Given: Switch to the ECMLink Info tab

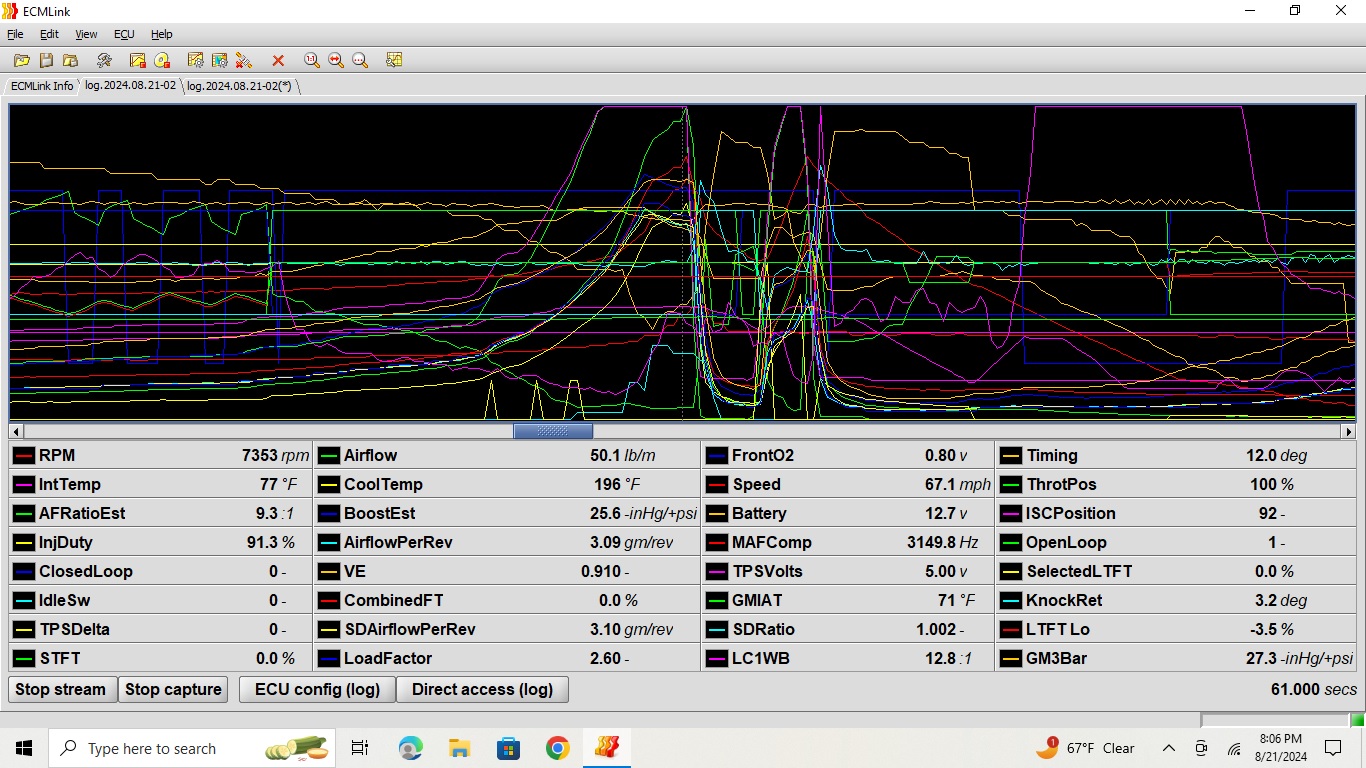Looking at the screenshot, I should click(x=42, y=86).
